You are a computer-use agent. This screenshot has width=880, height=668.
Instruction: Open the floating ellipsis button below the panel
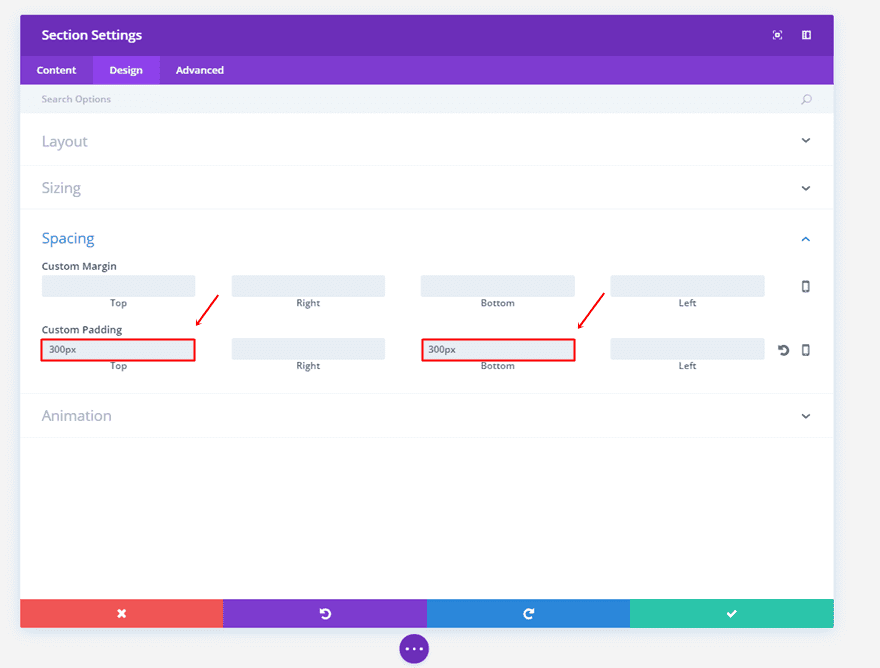click(x=414, y=649)
